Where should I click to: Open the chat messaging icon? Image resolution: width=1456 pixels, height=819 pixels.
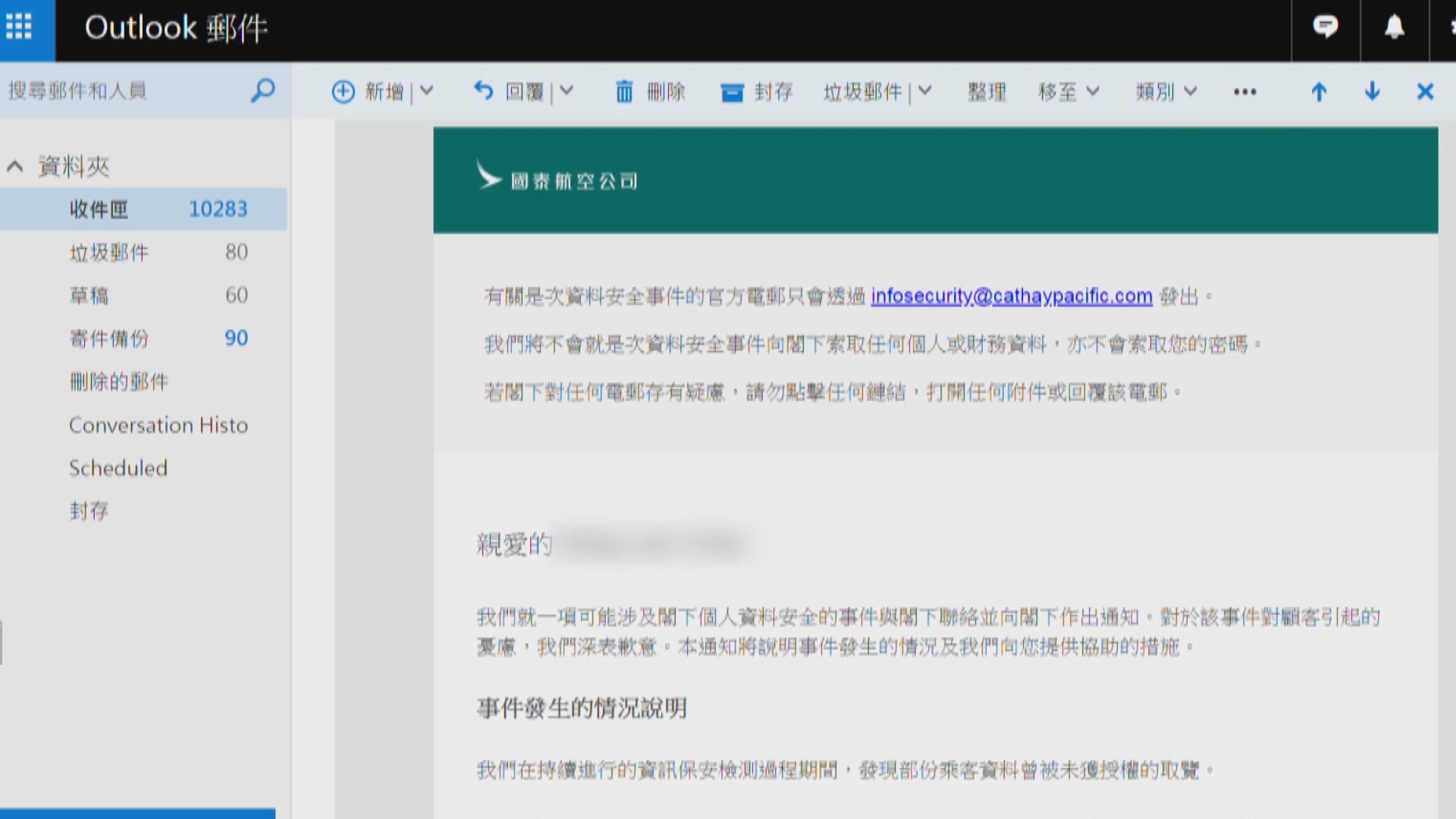[1325, 26]
